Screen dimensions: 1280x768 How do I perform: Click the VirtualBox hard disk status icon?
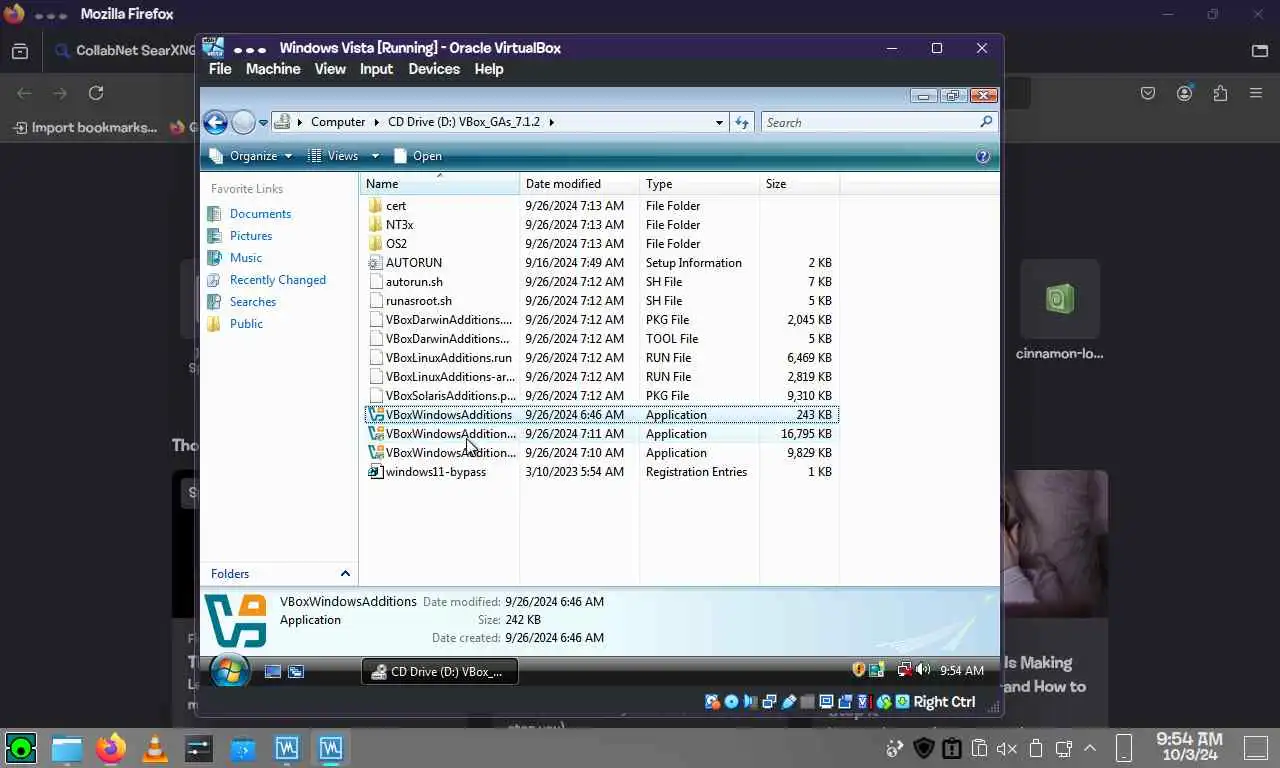[x=711, y=702]
